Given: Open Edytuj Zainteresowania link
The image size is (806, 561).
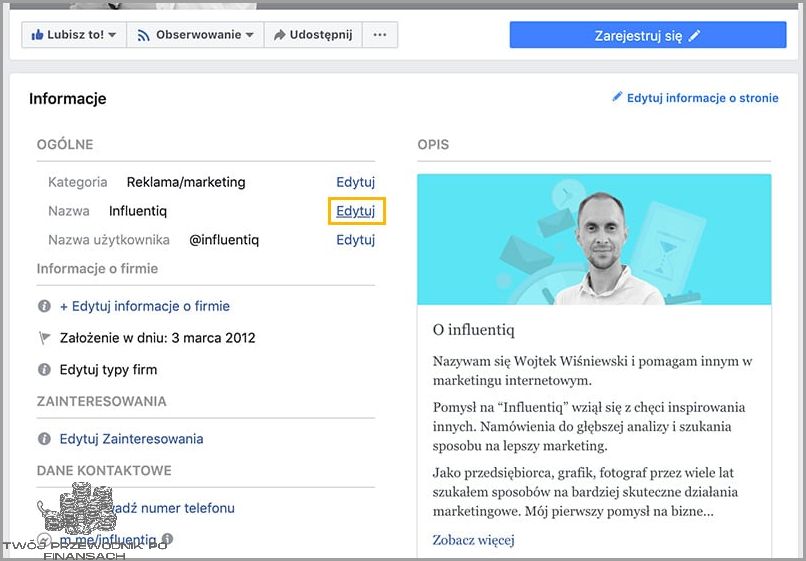Looking at the screenshot, I should 131,439.
